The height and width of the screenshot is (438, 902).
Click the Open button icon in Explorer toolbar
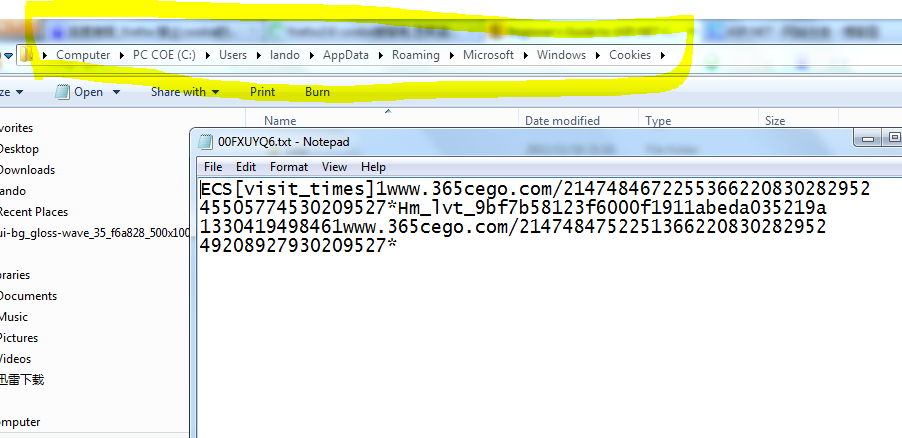(62, 92)
